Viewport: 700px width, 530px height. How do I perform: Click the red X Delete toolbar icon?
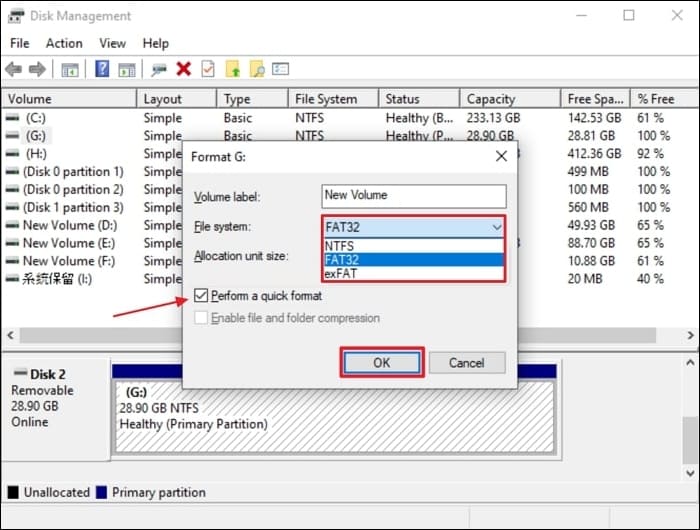point(183,69)
